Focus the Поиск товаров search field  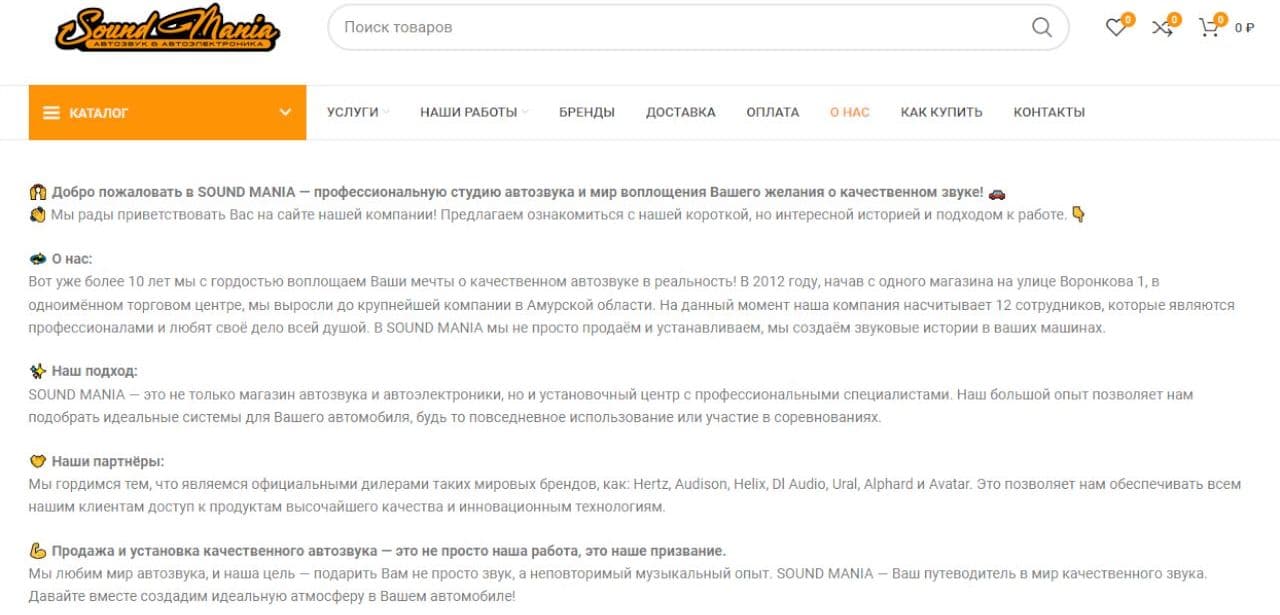coord(680,27)
